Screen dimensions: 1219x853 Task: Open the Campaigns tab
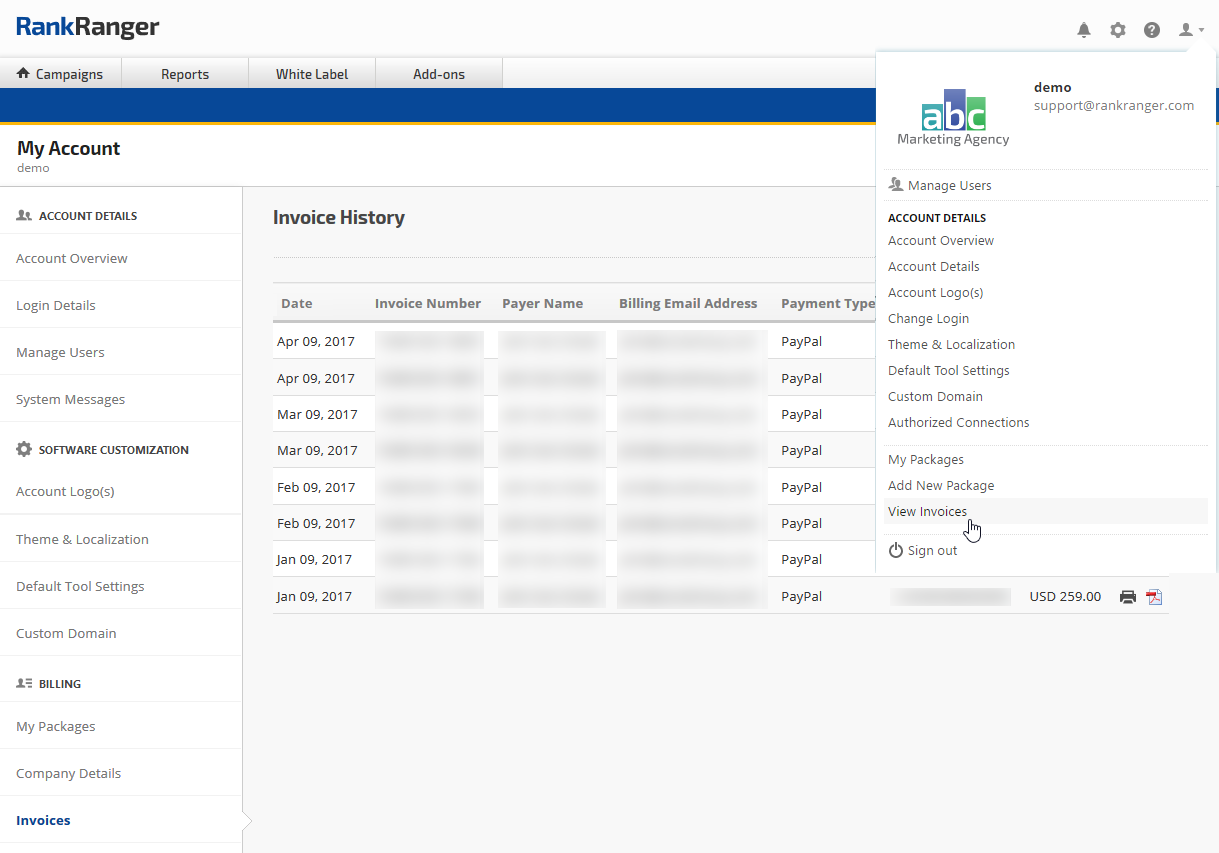pyautogui.click(x=60, y=74)
